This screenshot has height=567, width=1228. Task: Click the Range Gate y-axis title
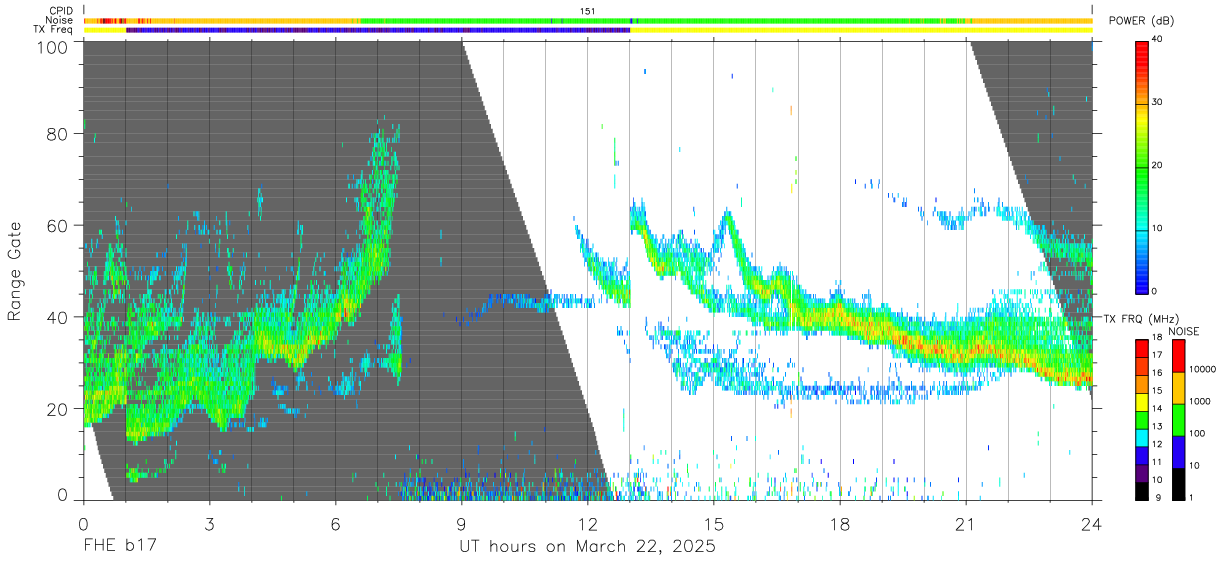15,272
